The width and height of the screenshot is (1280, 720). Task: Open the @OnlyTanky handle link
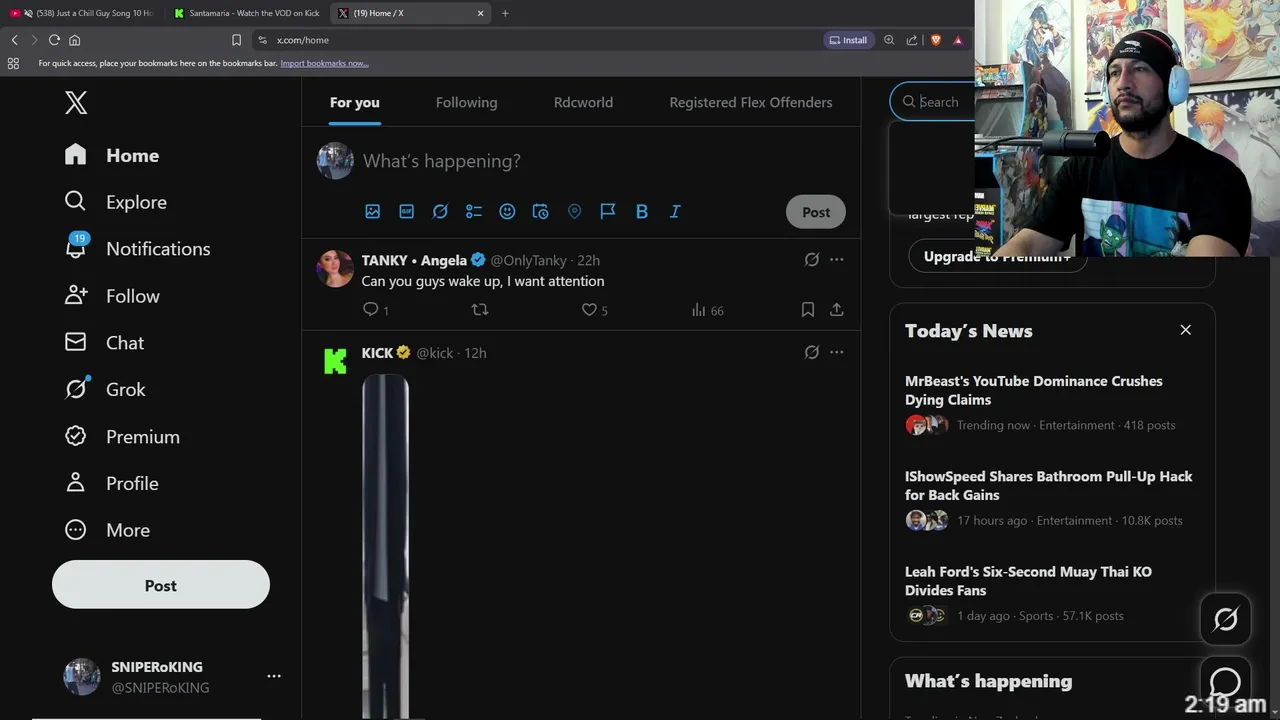pos(528,260)
